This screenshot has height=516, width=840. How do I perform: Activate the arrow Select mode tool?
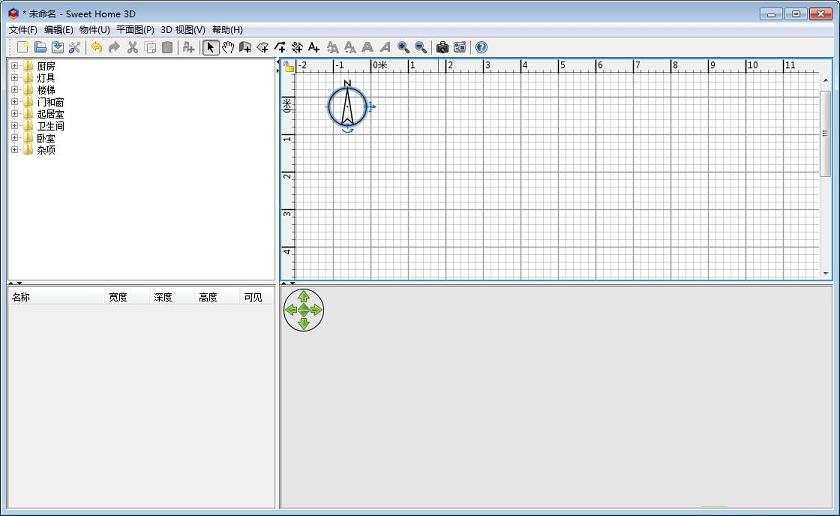tap(211, 47)
